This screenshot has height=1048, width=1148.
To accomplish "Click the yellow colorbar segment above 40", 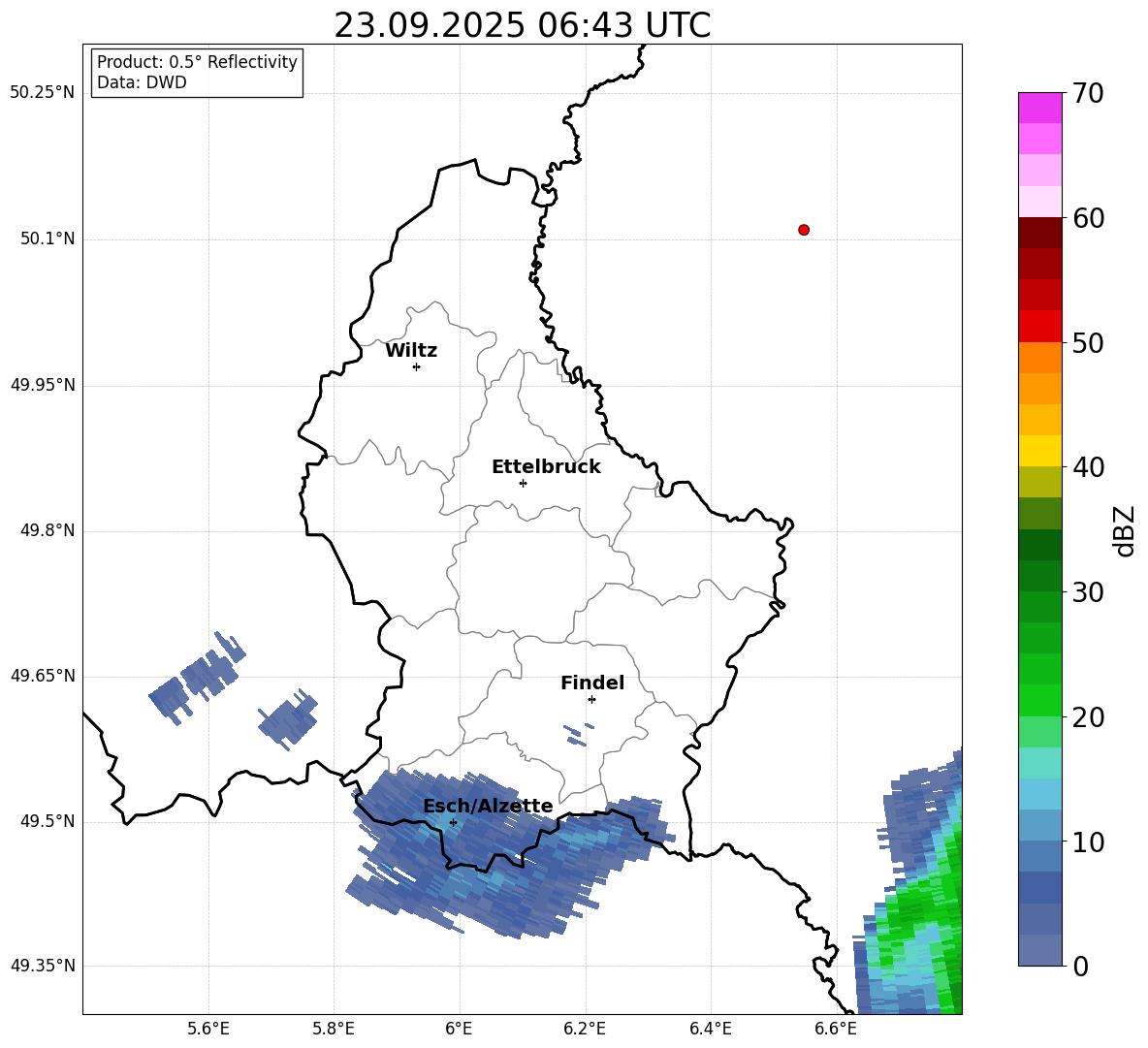I will tap(1039, 450).
